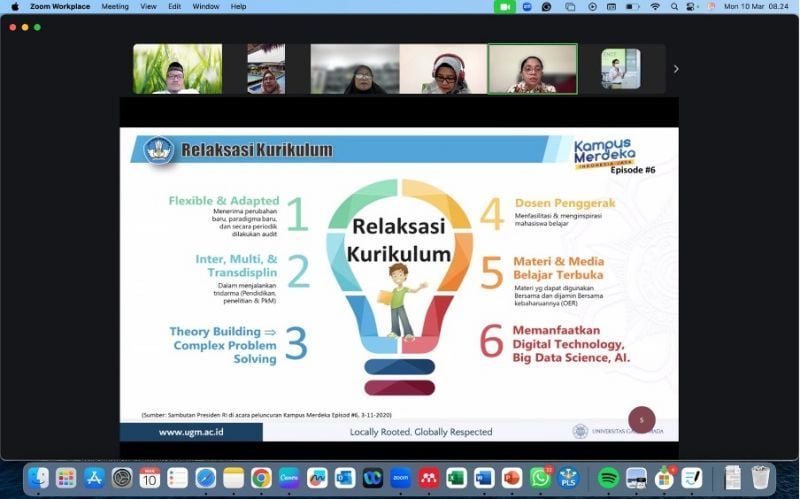Image resolution: width=800 pixels, height=499 pixels.
Task: Open Trash from the dock
Action: tap(761, 478)
